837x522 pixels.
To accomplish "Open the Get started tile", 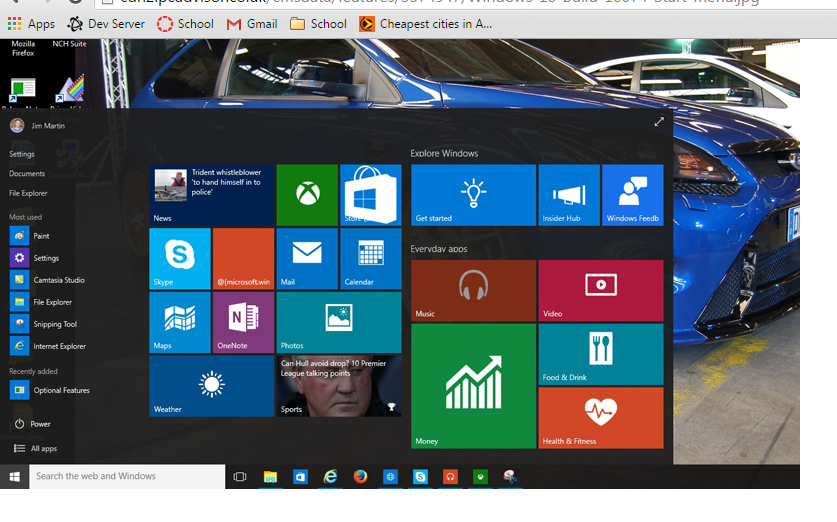I will (473, 195).
